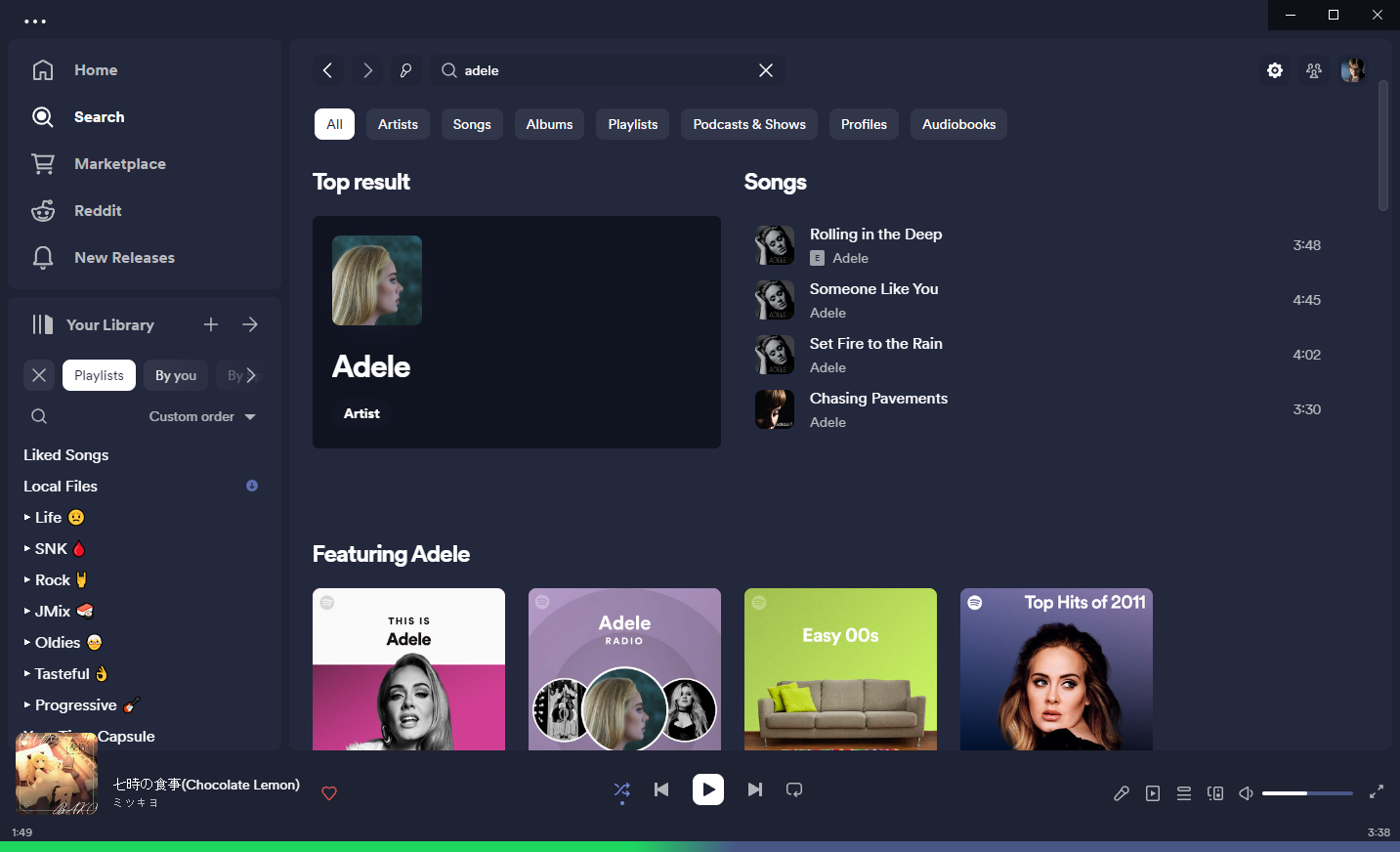This screenshot has height=852, width=1400.
Task: Skip to the previous track
Action: [x=661, y=789]
